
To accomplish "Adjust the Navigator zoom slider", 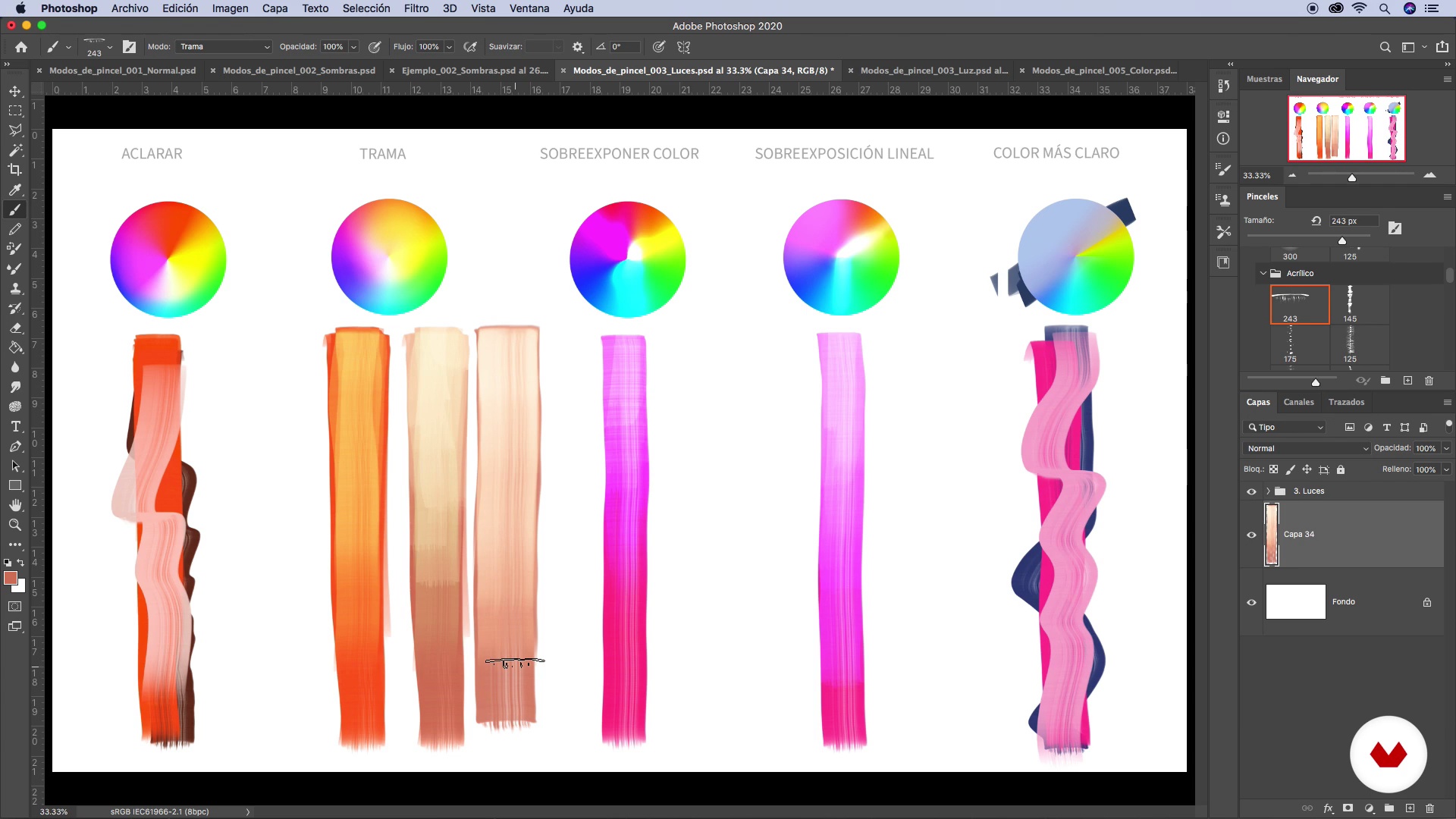I will pyautogui.click(x=1351, y=177).
